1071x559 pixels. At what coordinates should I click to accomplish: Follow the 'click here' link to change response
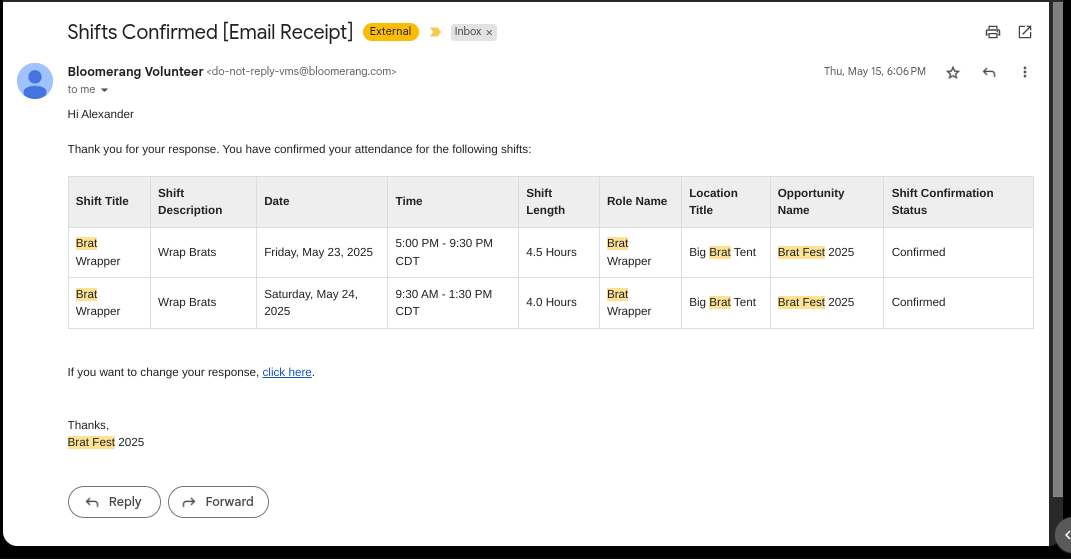tap(287, 372)
